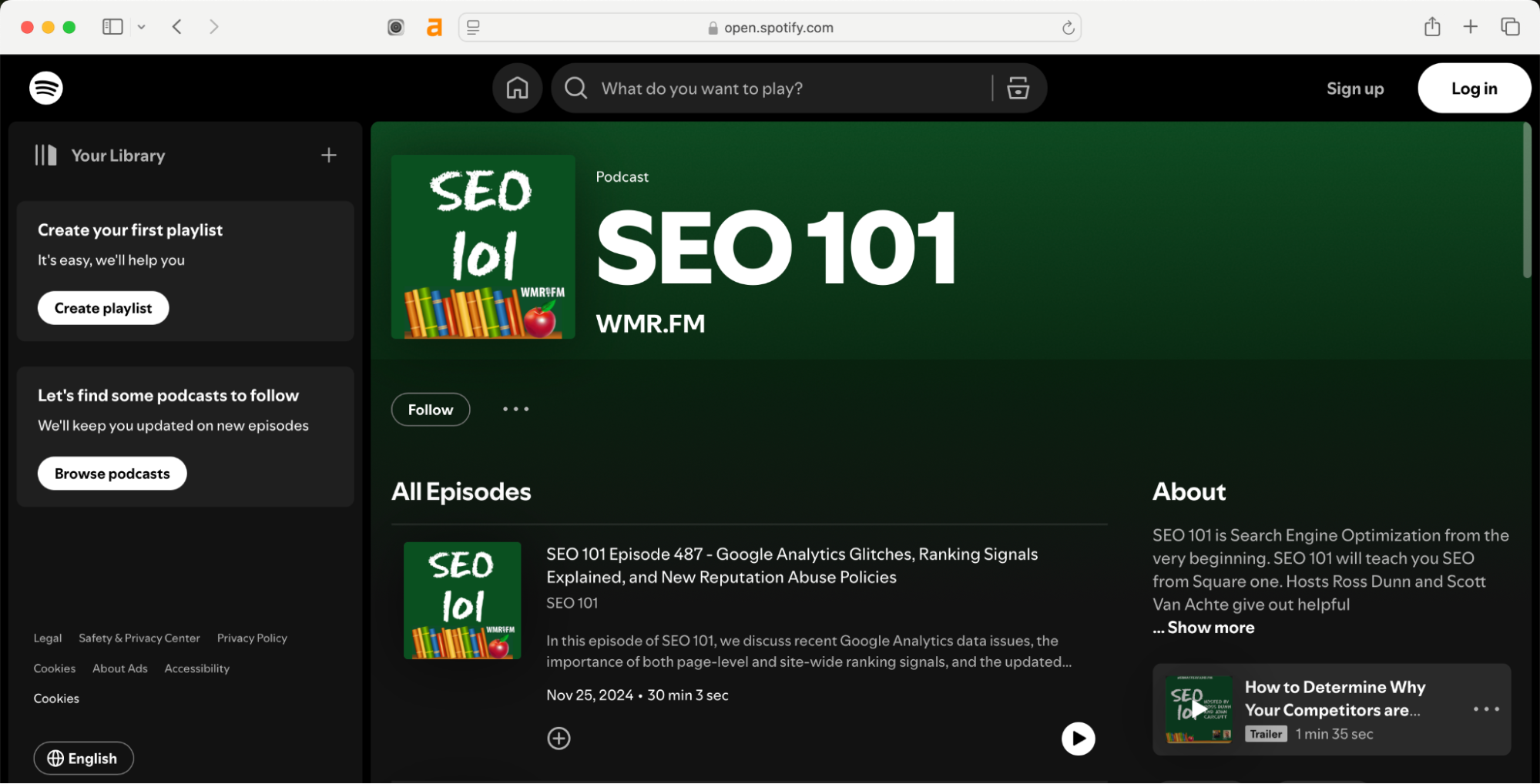
Task: Click the SEO 101 podcast cover art
Action: (x=483, y=247)
